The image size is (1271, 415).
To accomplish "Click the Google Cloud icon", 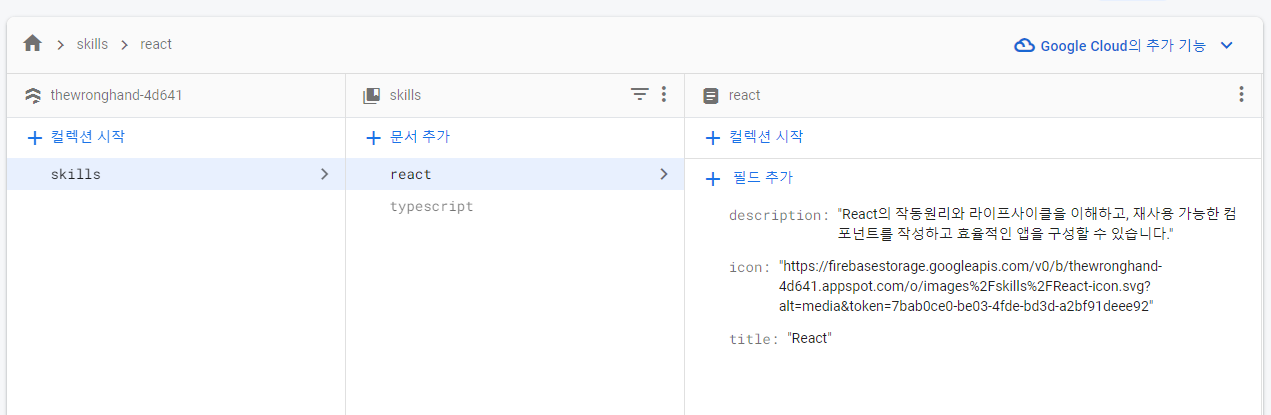I will coord(1024,45).
